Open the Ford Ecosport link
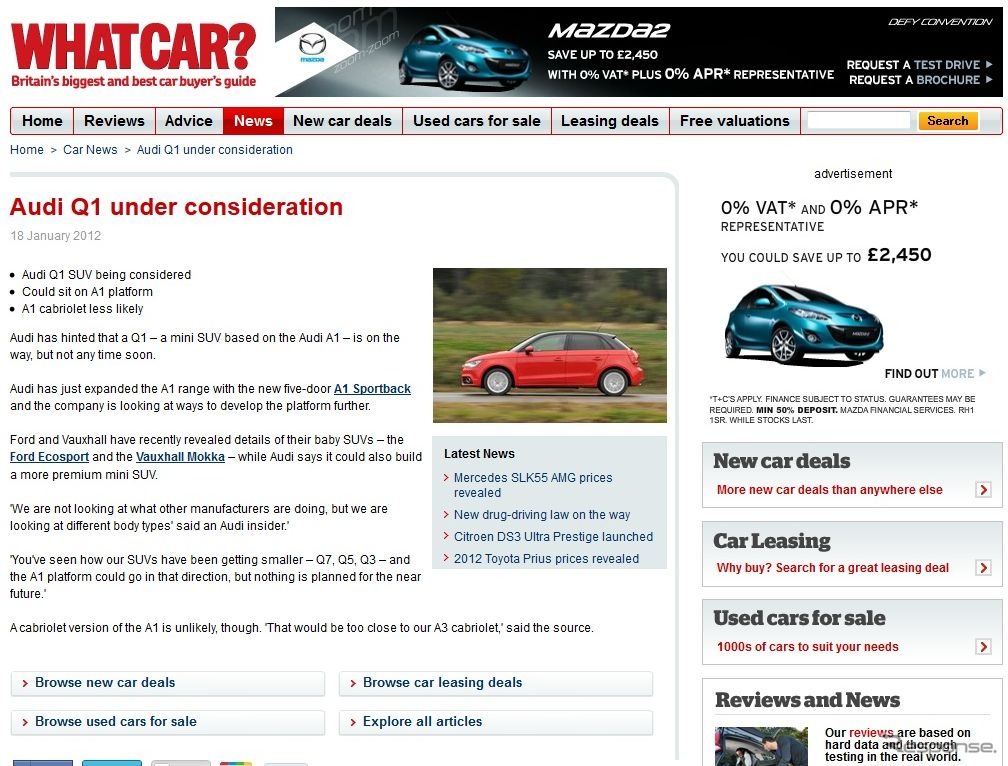The width and height of the screenshot is (1008, 766). pos(50,457)
